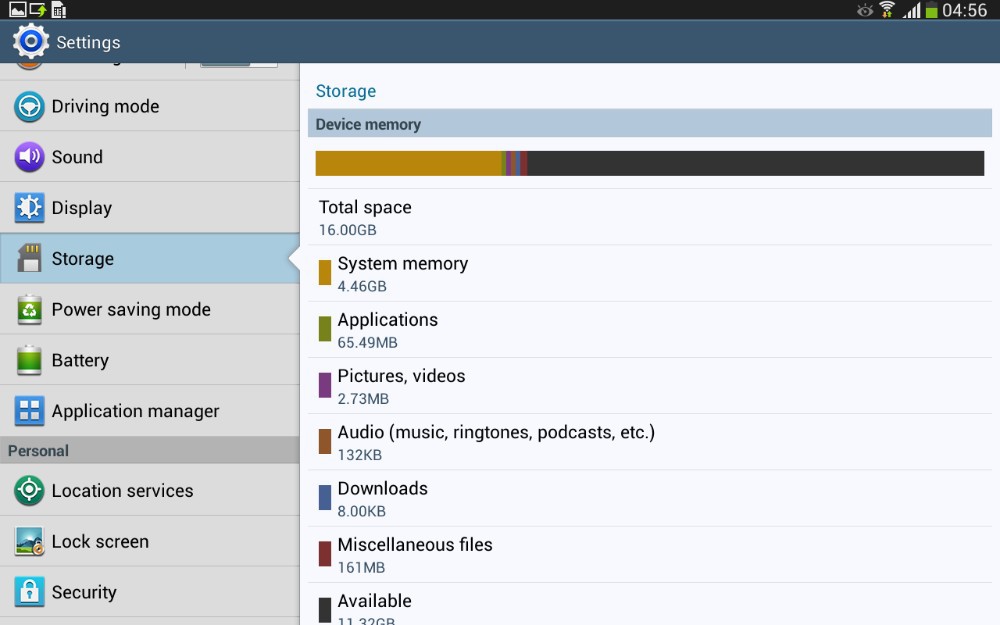
Task: Tap the Sound speaker icon
Action: [x=29, y=157]
